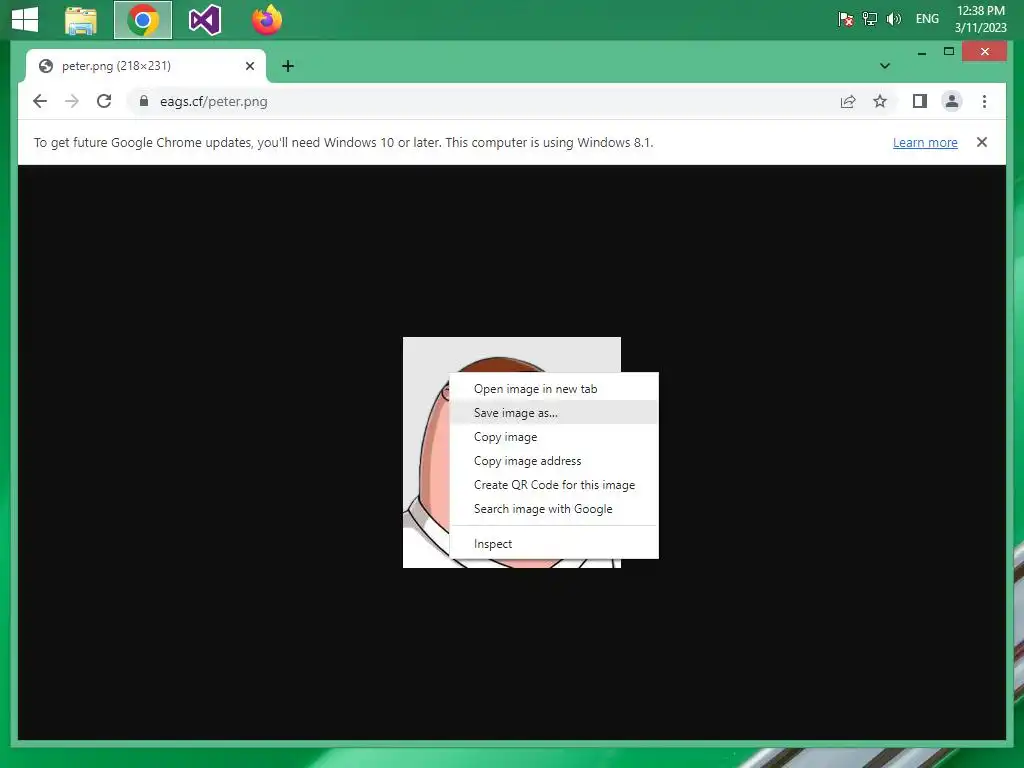
Task: Launch Firefox from the taskbar
Action: coord(267,20)
